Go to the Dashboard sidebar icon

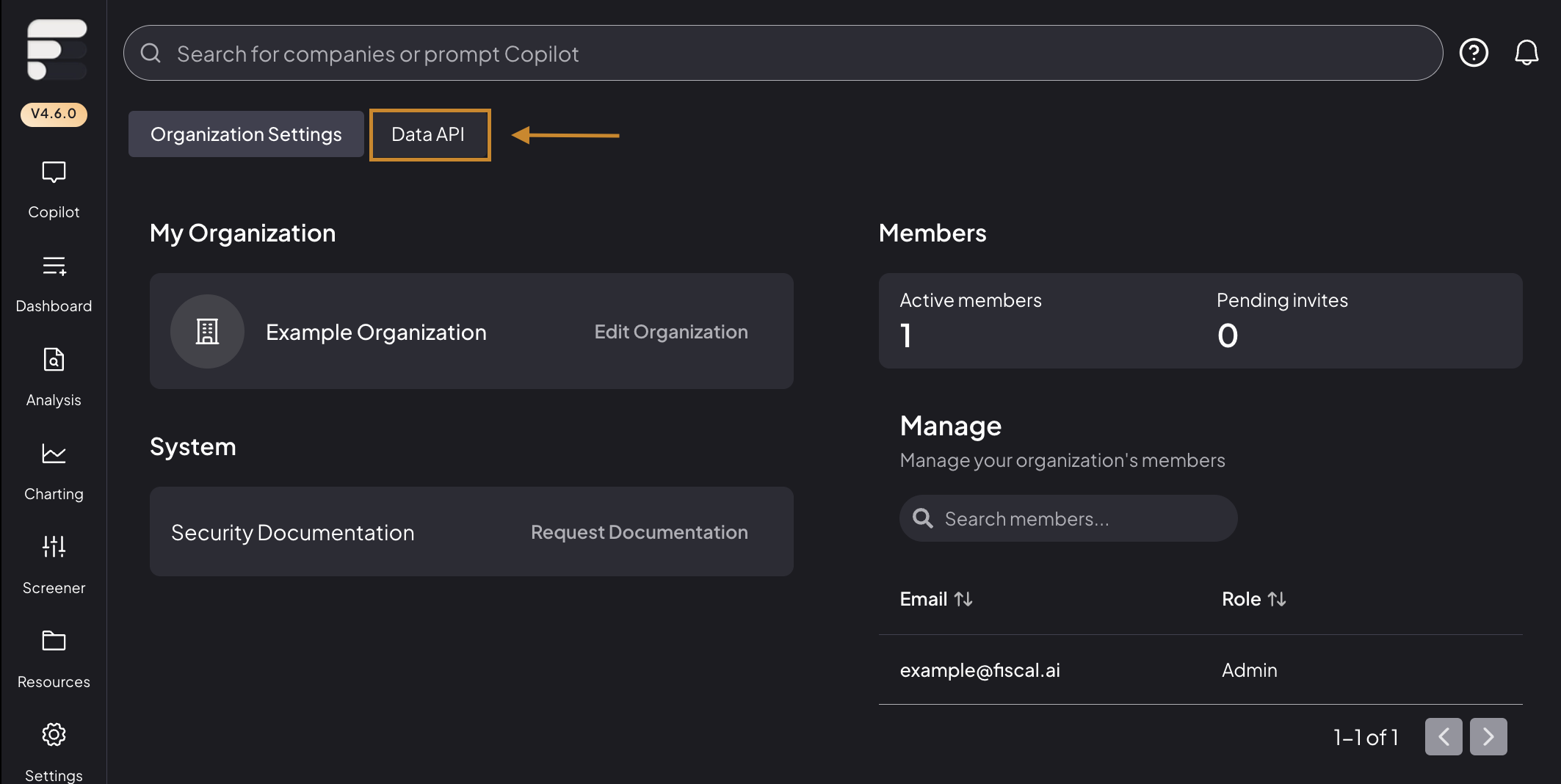click(54, 266)
